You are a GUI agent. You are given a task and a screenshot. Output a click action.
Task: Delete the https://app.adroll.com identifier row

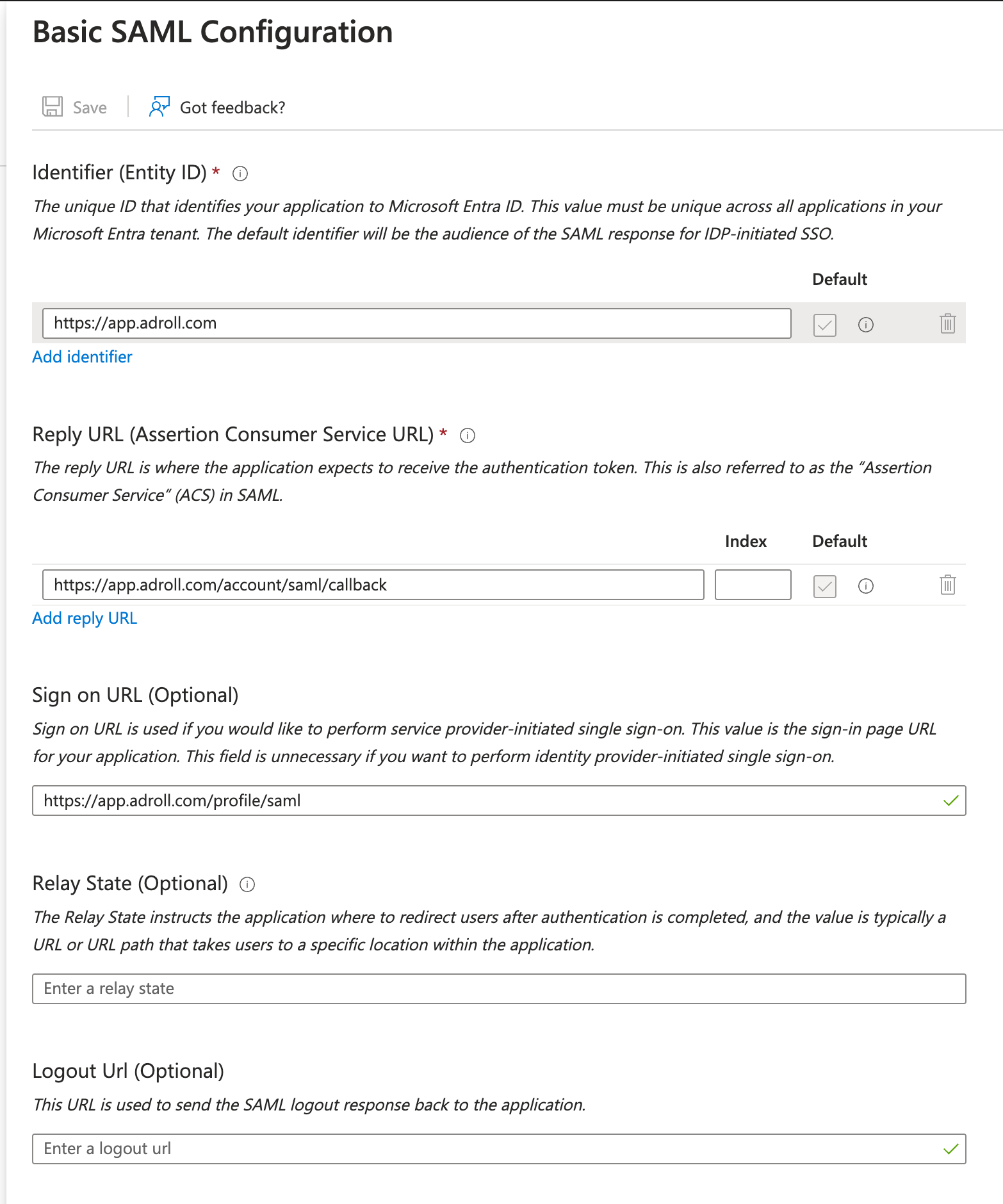[x=947, y=324]
